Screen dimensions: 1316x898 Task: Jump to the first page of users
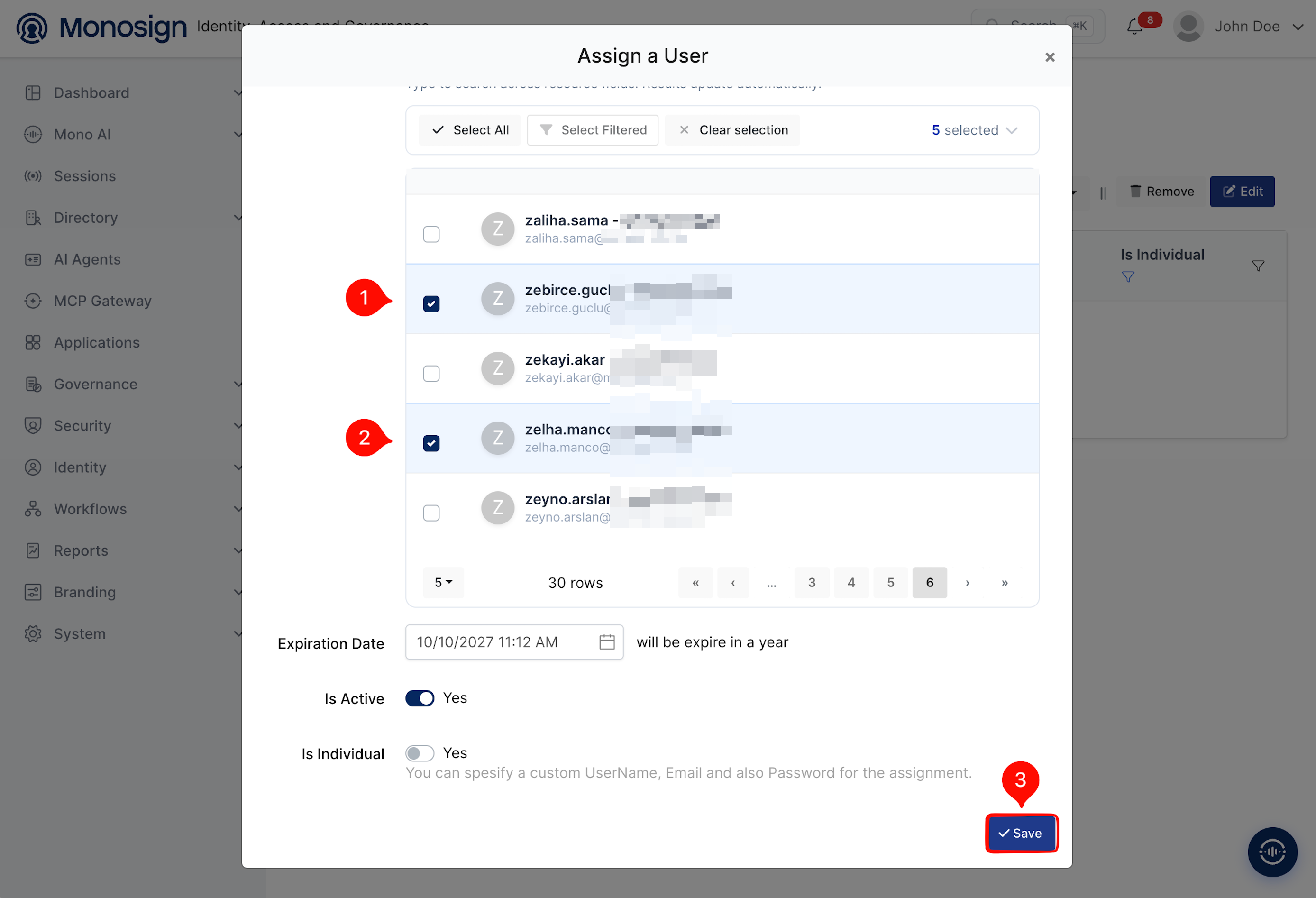(x=695, y=582)
